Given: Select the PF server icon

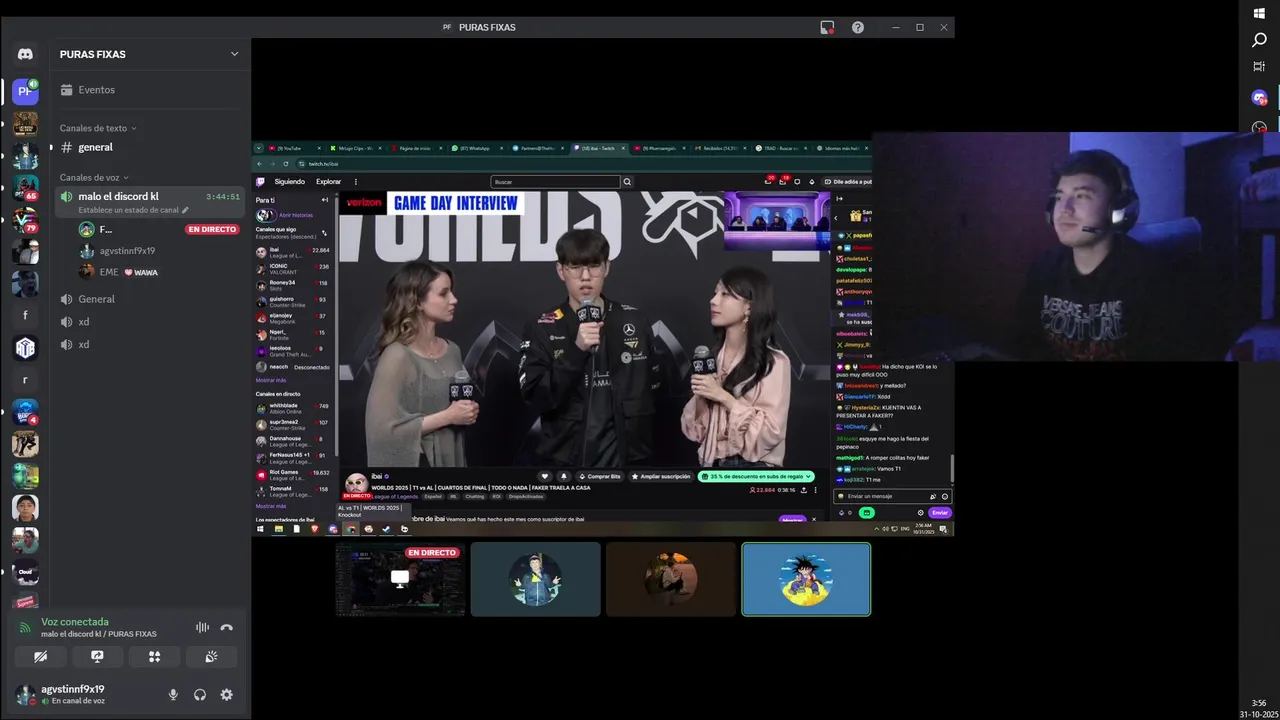Looking at the screenshot, I should [25, 91].
